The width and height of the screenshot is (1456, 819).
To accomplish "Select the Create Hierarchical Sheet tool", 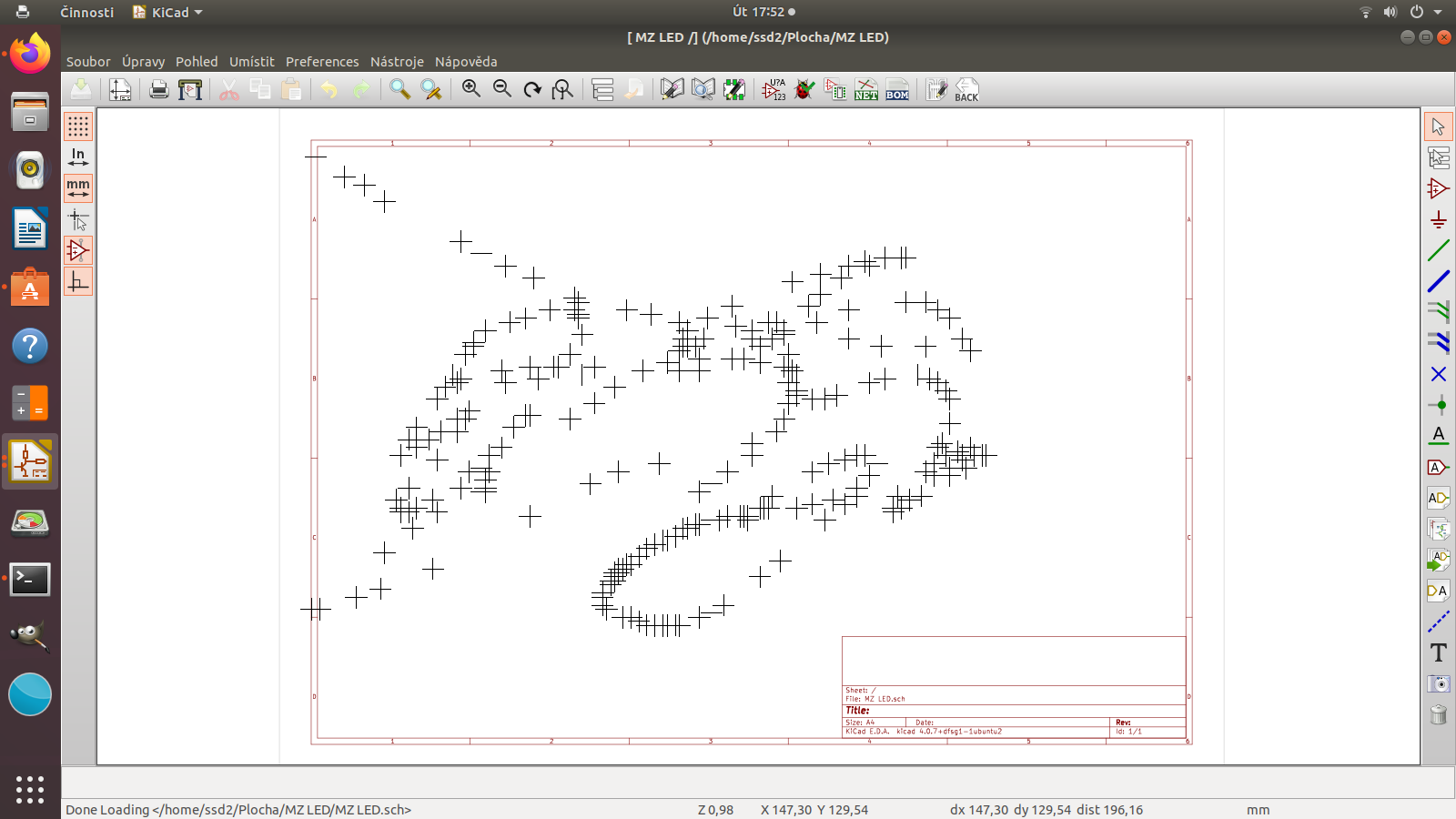I will point(1439,529).
